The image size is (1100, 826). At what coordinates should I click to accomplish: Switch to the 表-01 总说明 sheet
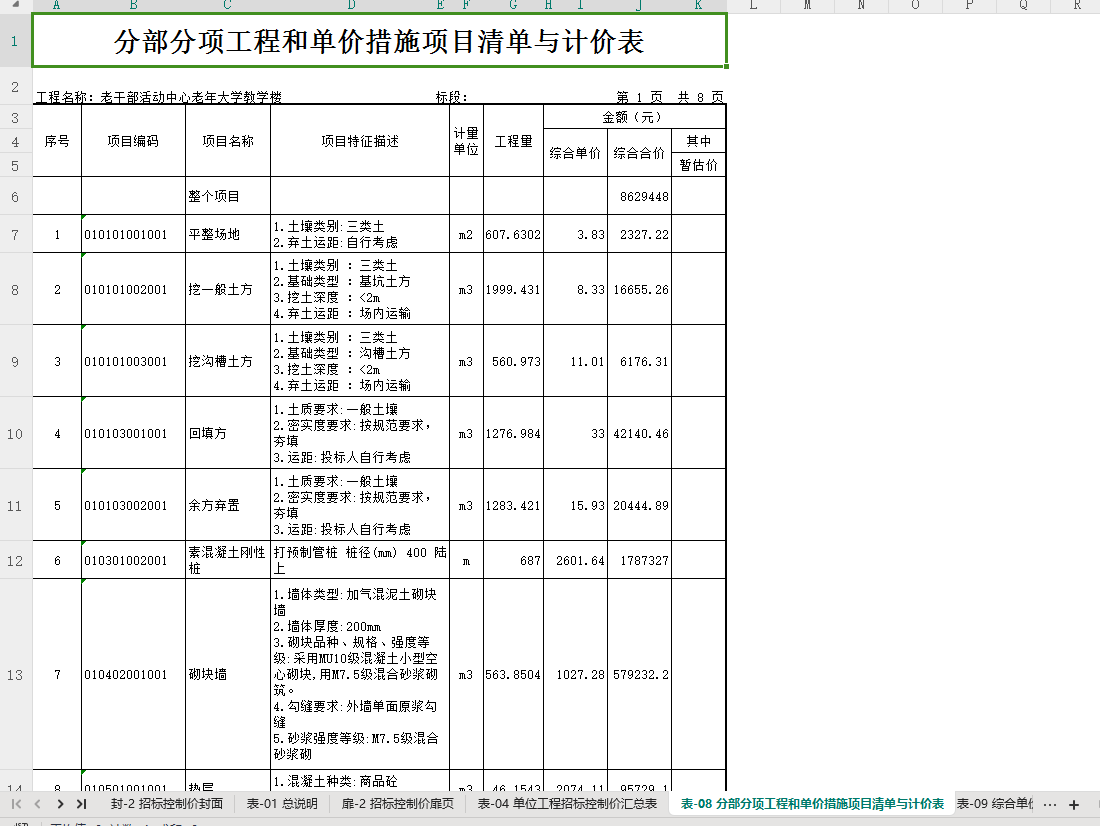point(282,804)
